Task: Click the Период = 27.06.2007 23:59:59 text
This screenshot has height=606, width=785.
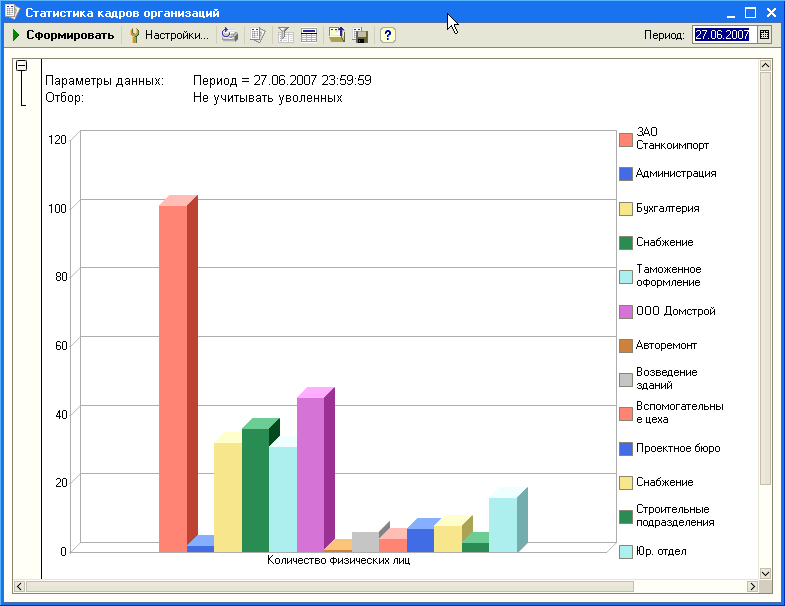Action: tap(282, 80)
